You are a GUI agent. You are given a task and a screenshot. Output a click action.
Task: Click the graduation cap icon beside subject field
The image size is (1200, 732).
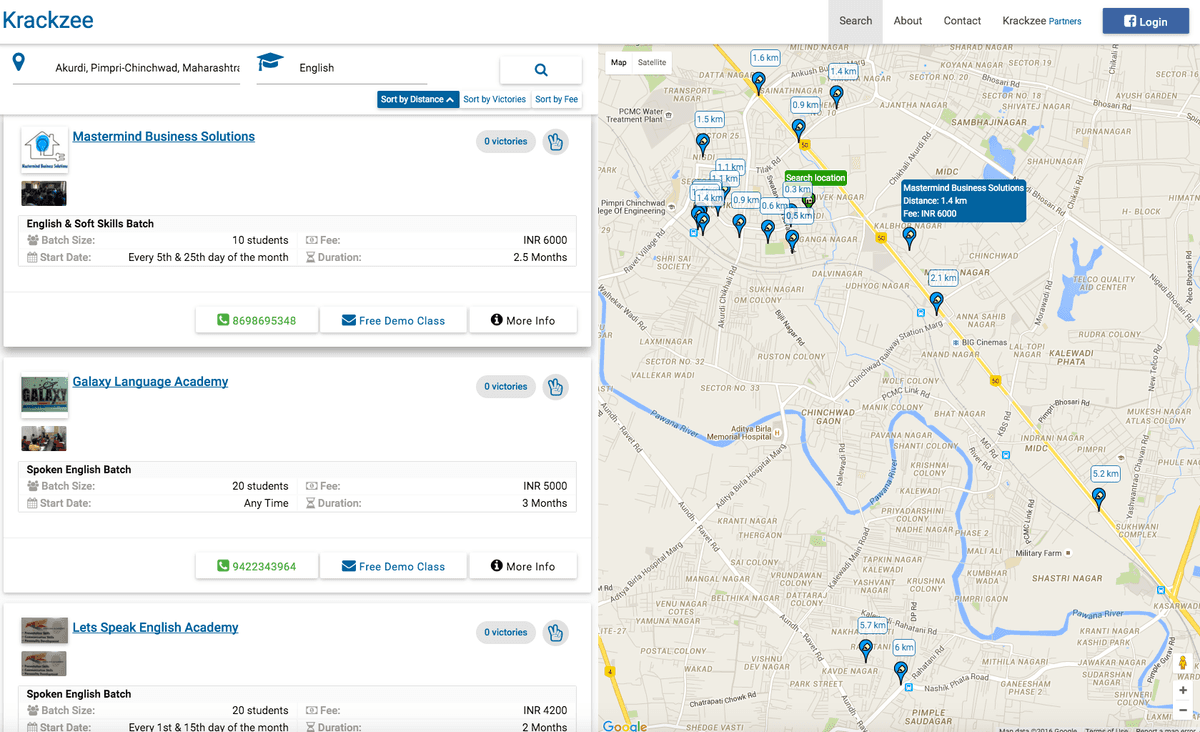(270, 63)
